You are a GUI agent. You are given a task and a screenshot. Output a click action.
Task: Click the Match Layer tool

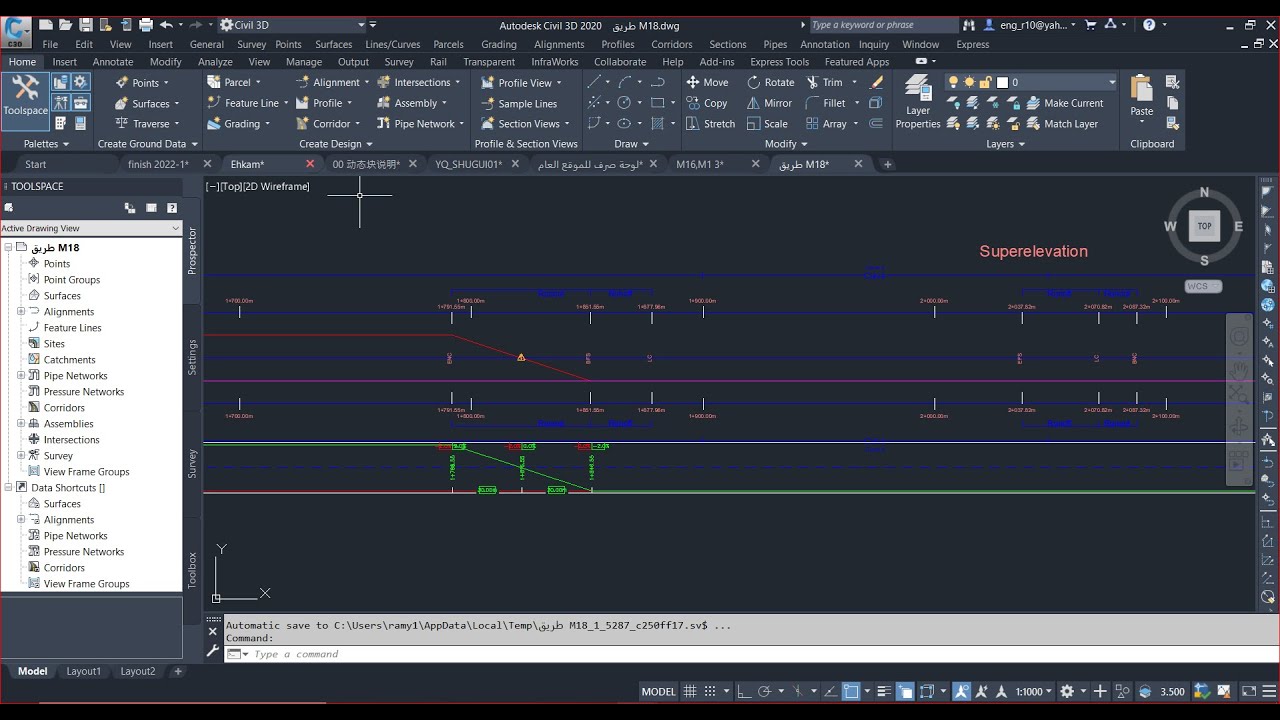click(x=1062, y=124)
